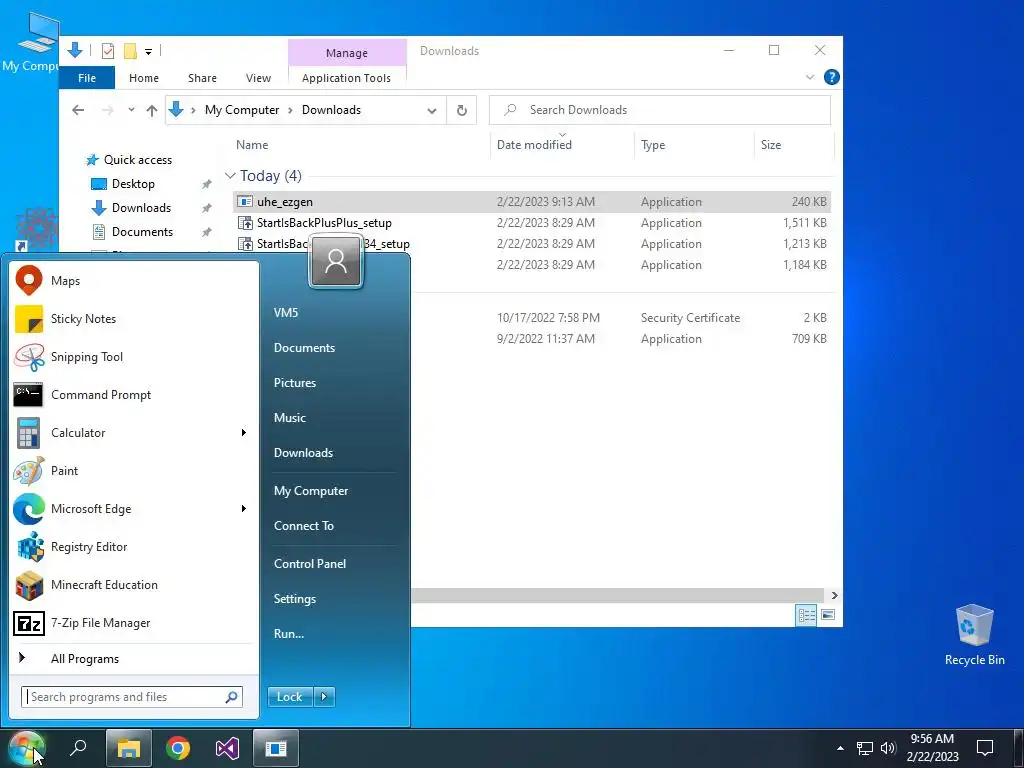Click the Manage contextual tab
This screenshot has width=1024, height=768.
[x=347, y=53]
